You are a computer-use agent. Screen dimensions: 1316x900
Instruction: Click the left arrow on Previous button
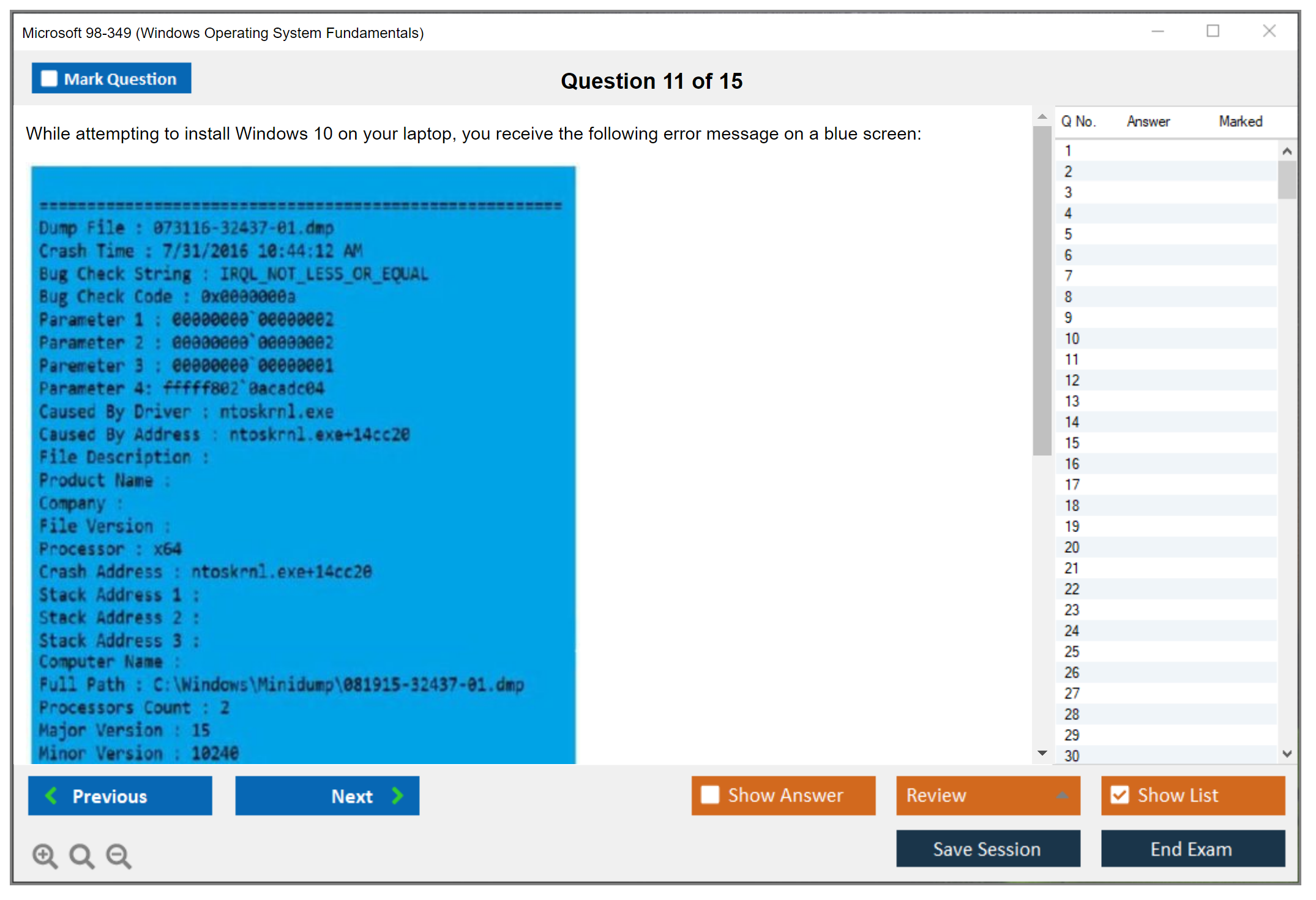[51, 795]
